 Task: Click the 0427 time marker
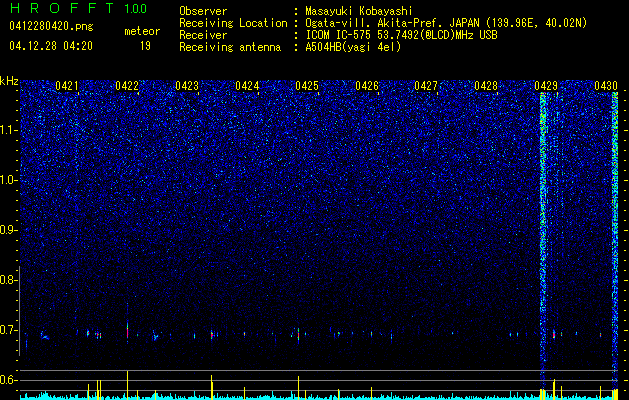pyautogui.click(x=426, y=86)
